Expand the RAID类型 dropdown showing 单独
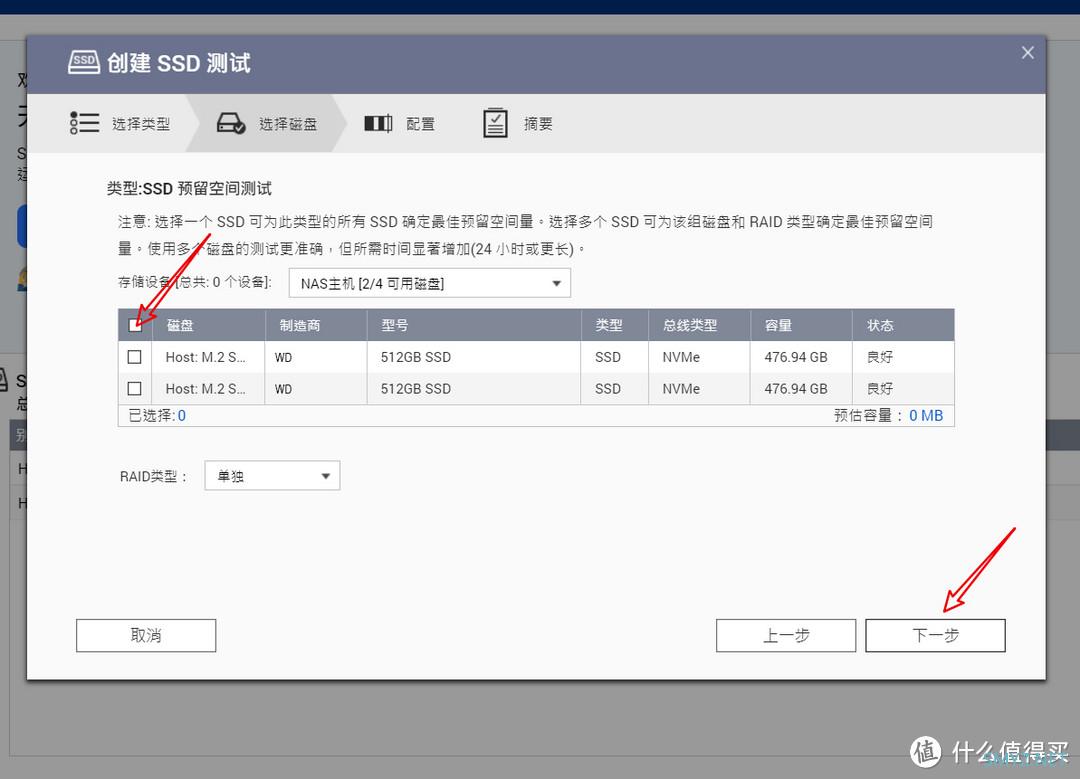The height and width of the screenshot is (779, 1080). coord(272,476)
